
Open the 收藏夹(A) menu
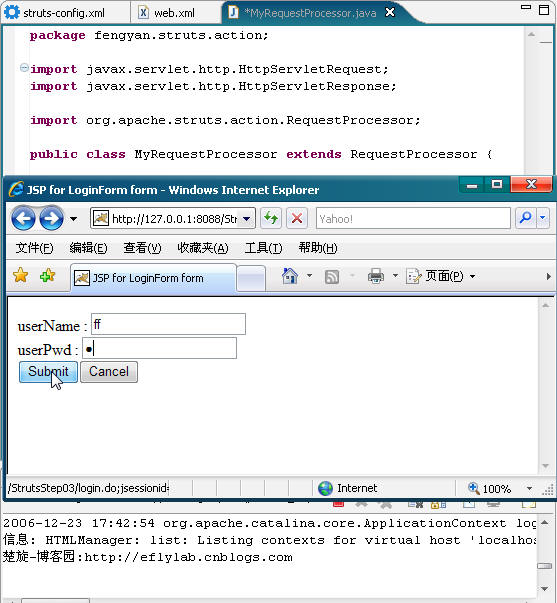pyautogui.click(x=203, y=248)
